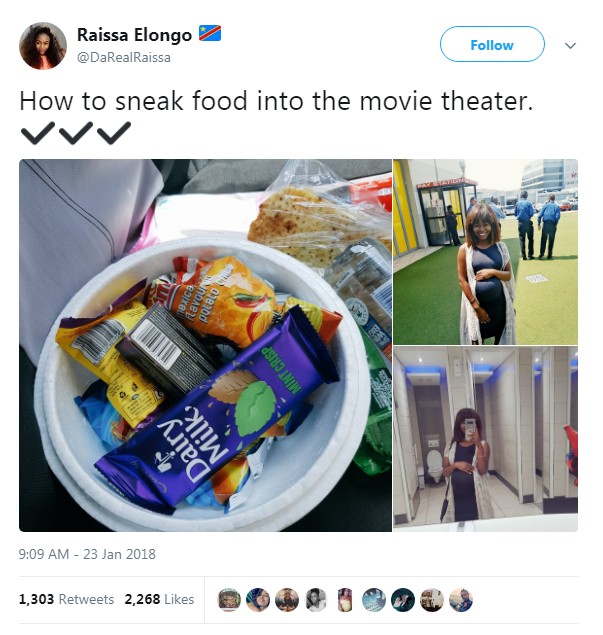Expand the tweet options chevron
This screenshot has height=635, width=603.
tap(570, 45)
